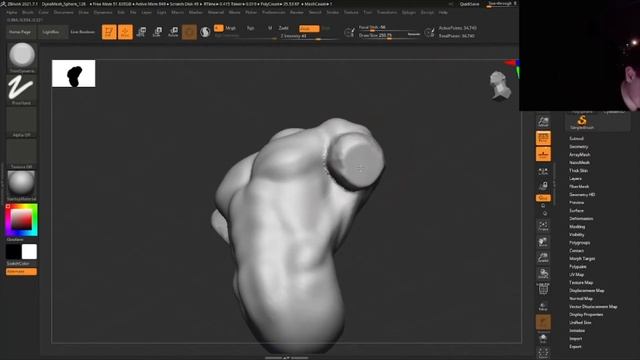Viewport: 640px width, 360px height.
Task: Click the orange Alternate button
Action: pyautogui.click(x=21, y=271)
